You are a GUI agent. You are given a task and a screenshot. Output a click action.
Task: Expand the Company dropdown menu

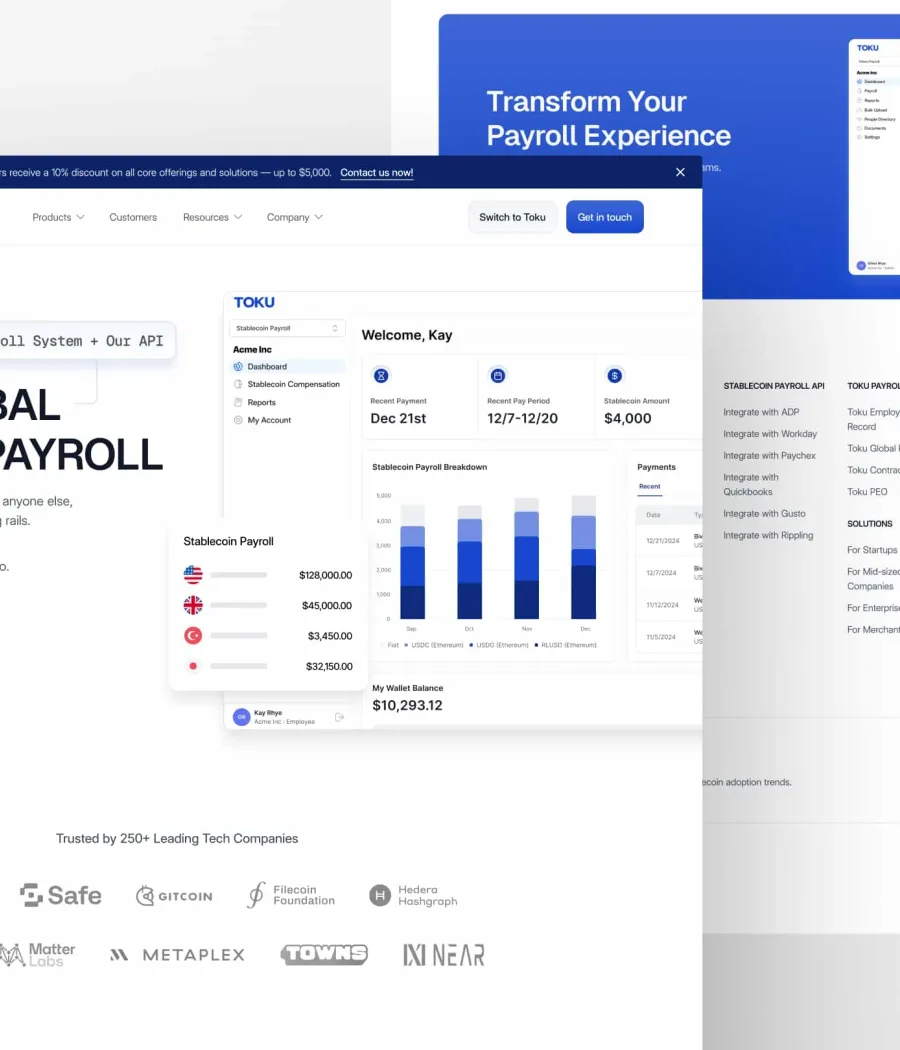coord(295,217)
